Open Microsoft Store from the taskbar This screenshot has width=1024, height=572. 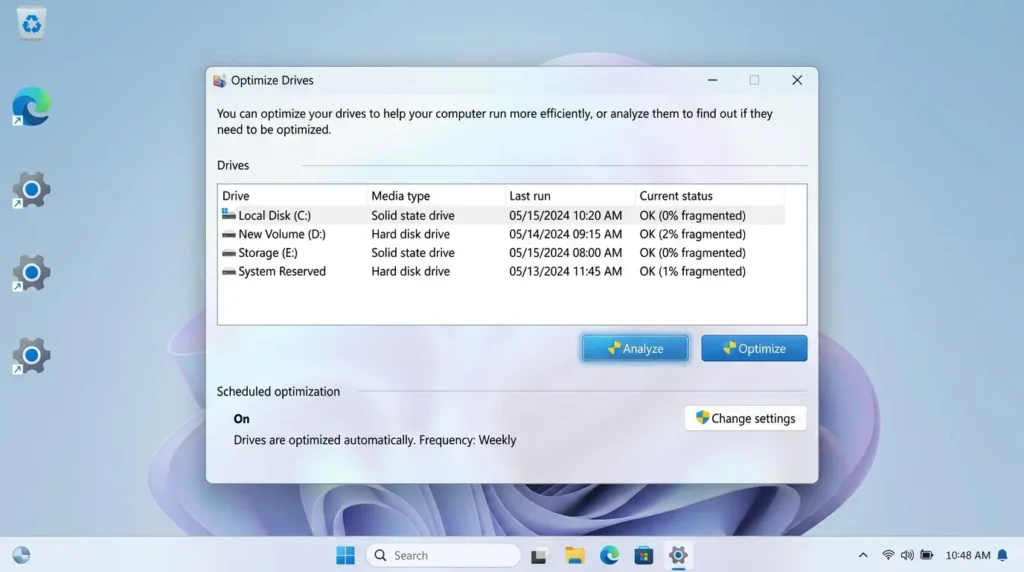643,555
